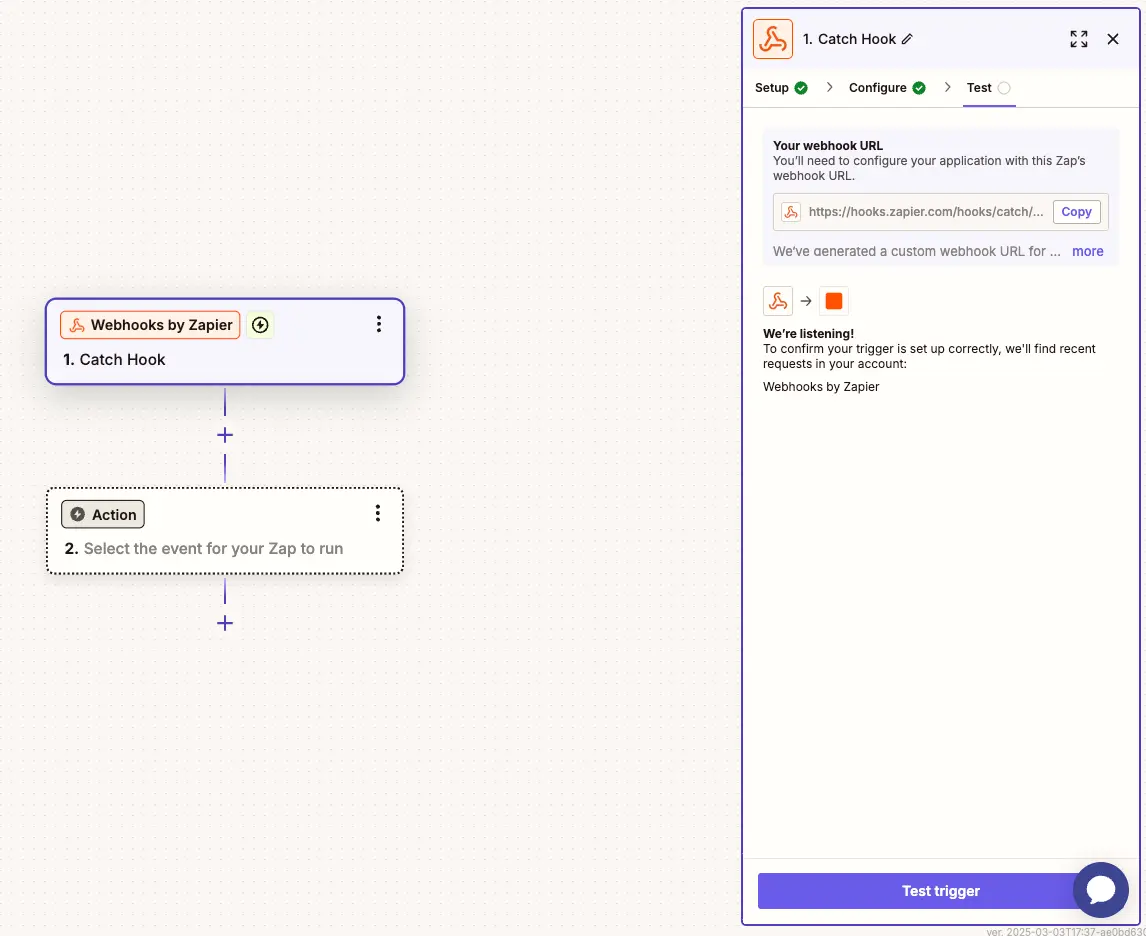The width and height of the screenshot is (1146, 936).
Task: Switch to the Configure tab
Action: click(x=887, y=88)
